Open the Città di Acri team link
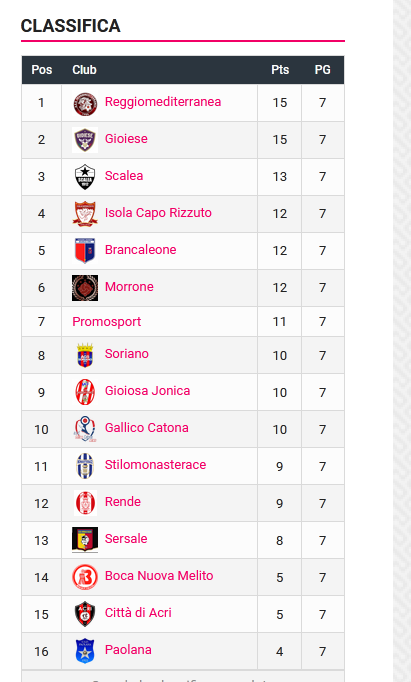This screenshot has height=682, width=411. (x=138, y=613)
